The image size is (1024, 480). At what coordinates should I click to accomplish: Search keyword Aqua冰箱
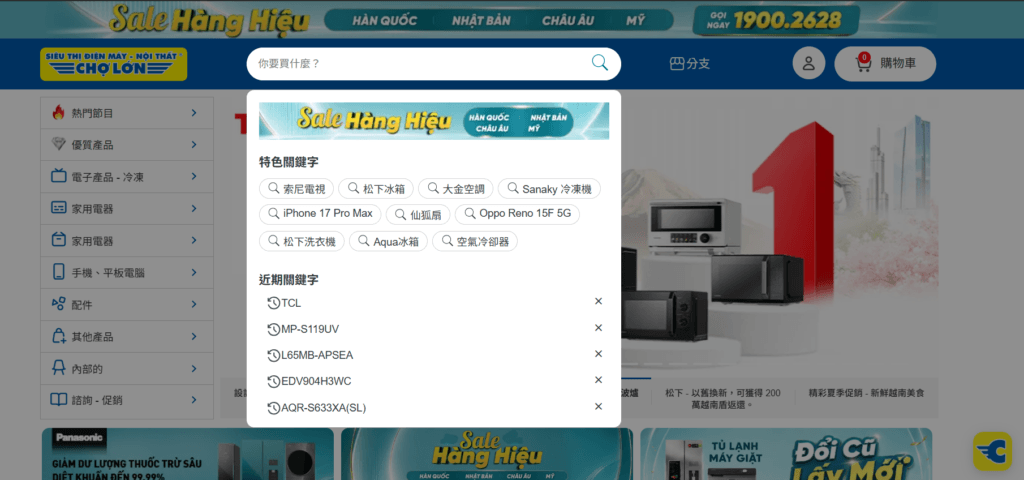pyautogui.click(x=388, y=241)
